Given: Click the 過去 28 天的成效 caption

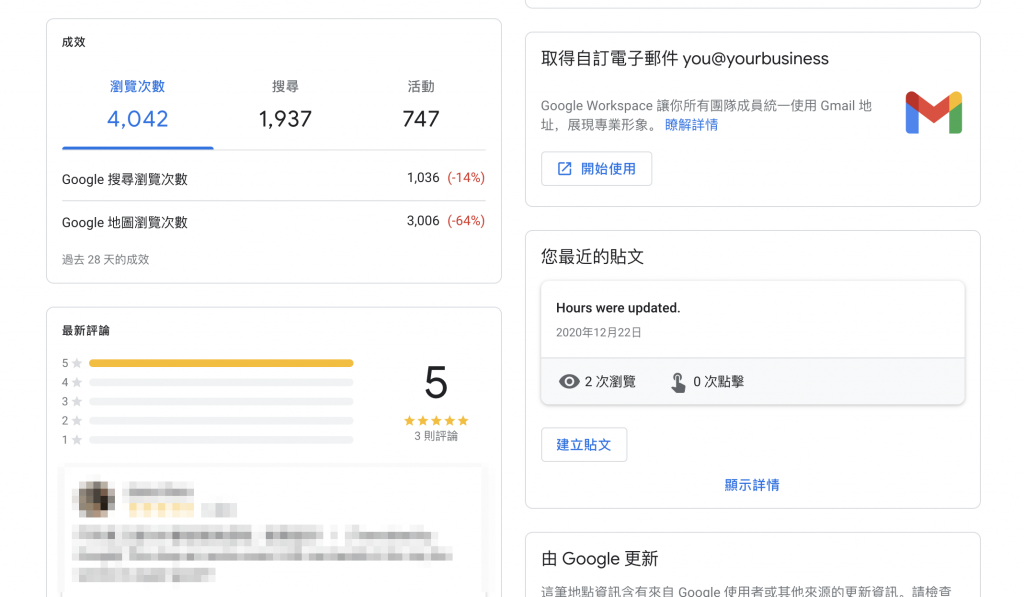Looking at the screenshot, I should [106, 259].
